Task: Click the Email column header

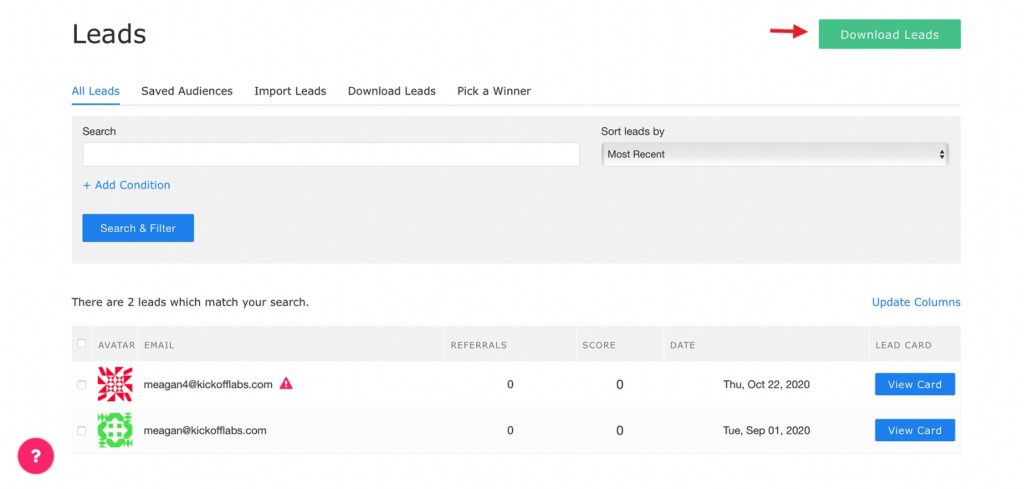Action: 159,345
